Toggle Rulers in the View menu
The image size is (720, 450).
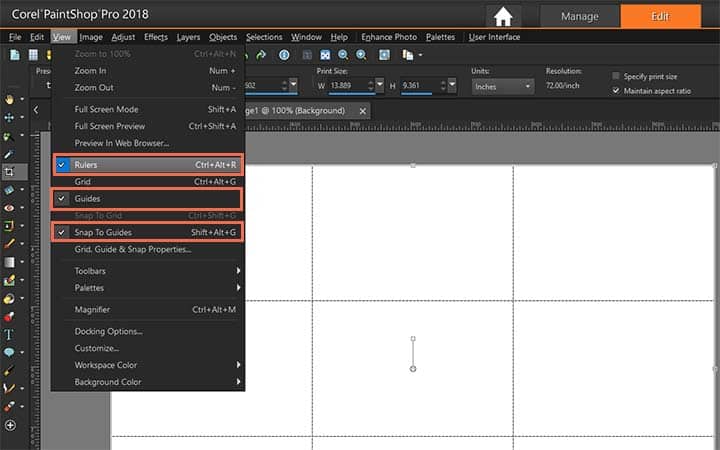pyautogui.click(x=148, y=164)
